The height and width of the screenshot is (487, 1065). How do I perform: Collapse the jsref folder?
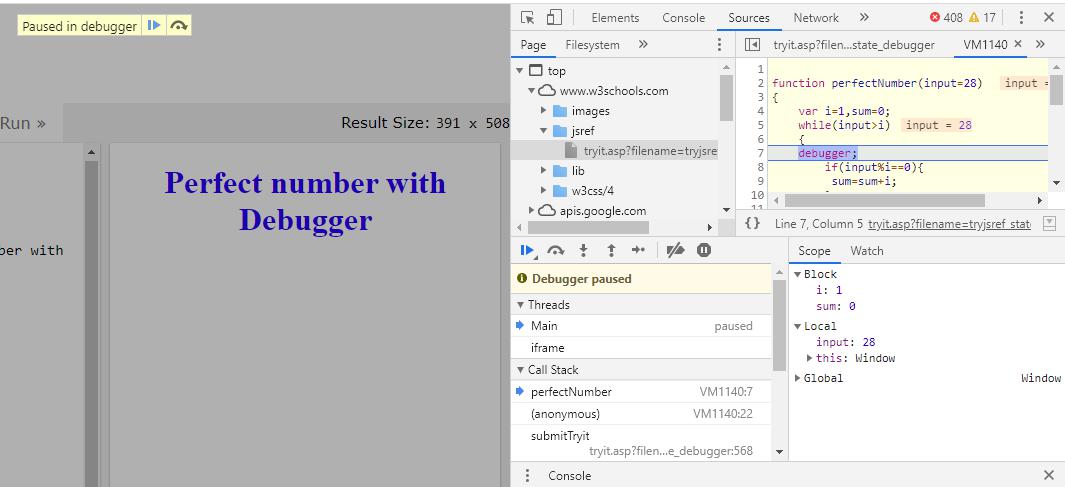click(543, 130)
